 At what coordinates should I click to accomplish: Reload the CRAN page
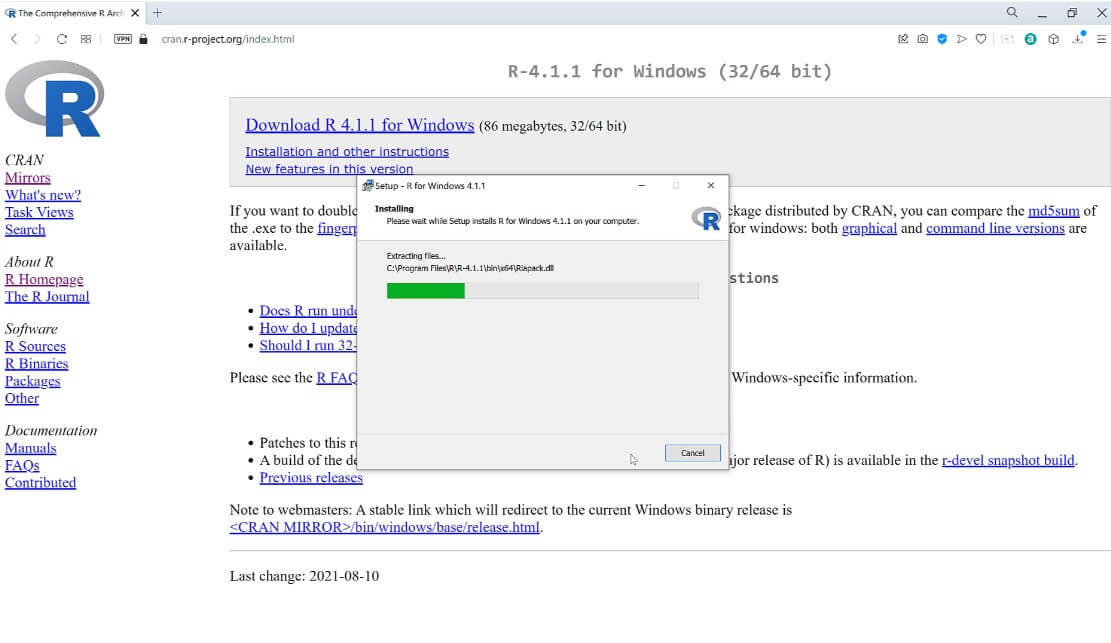pyautogui.click(x=62, y=39)
